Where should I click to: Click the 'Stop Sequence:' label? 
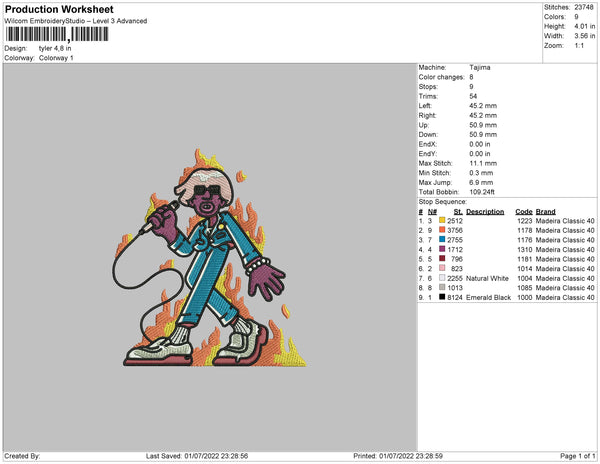click(442, 202)
